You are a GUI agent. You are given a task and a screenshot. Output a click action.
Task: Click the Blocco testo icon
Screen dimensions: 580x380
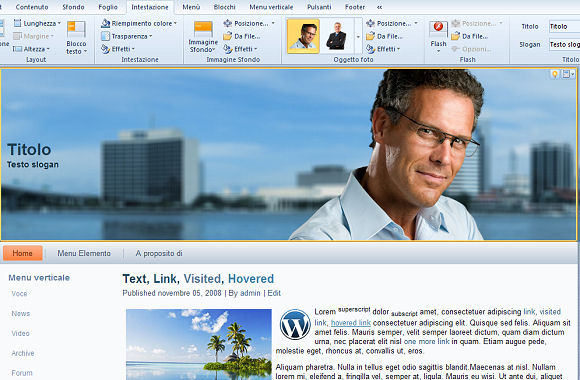pyautogui.click(x=76, y=29)
